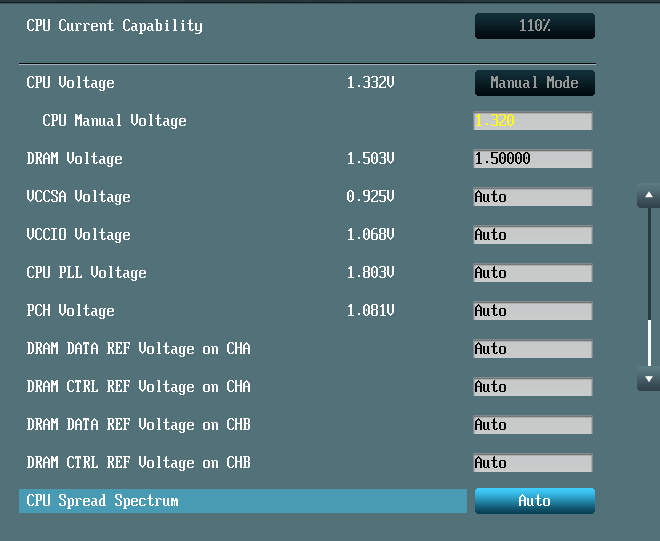Click the 1.503V DRAM voltage reading

(x=370, y=159)
